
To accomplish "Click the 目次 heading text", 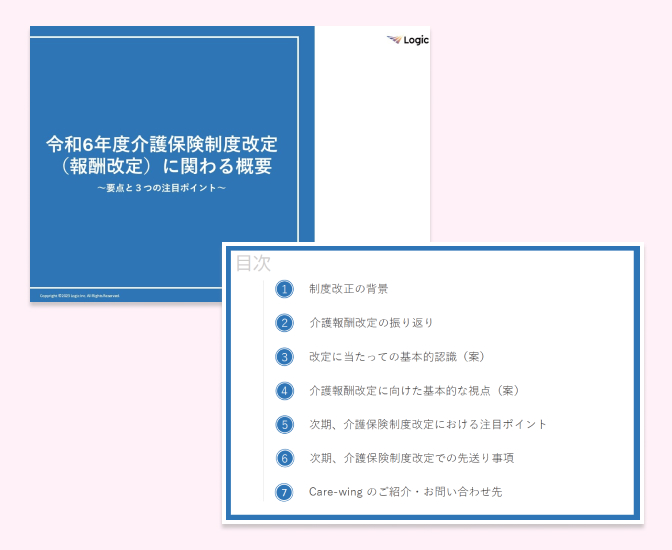I will point(252,263).
